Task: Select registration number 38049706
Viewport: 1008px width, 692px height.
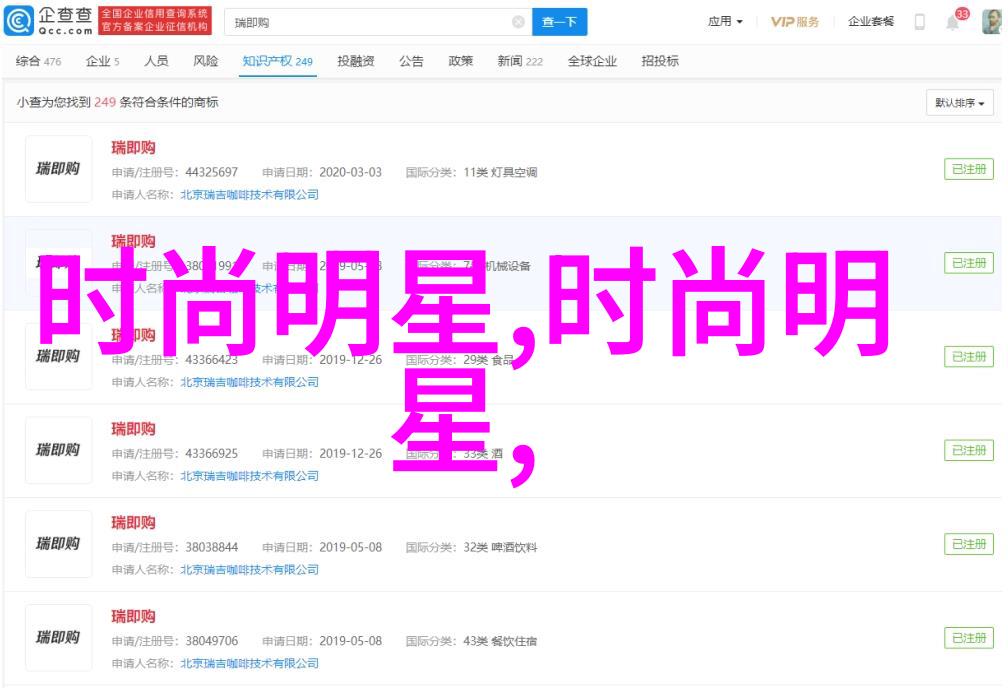Action: [x=212, y=641]
